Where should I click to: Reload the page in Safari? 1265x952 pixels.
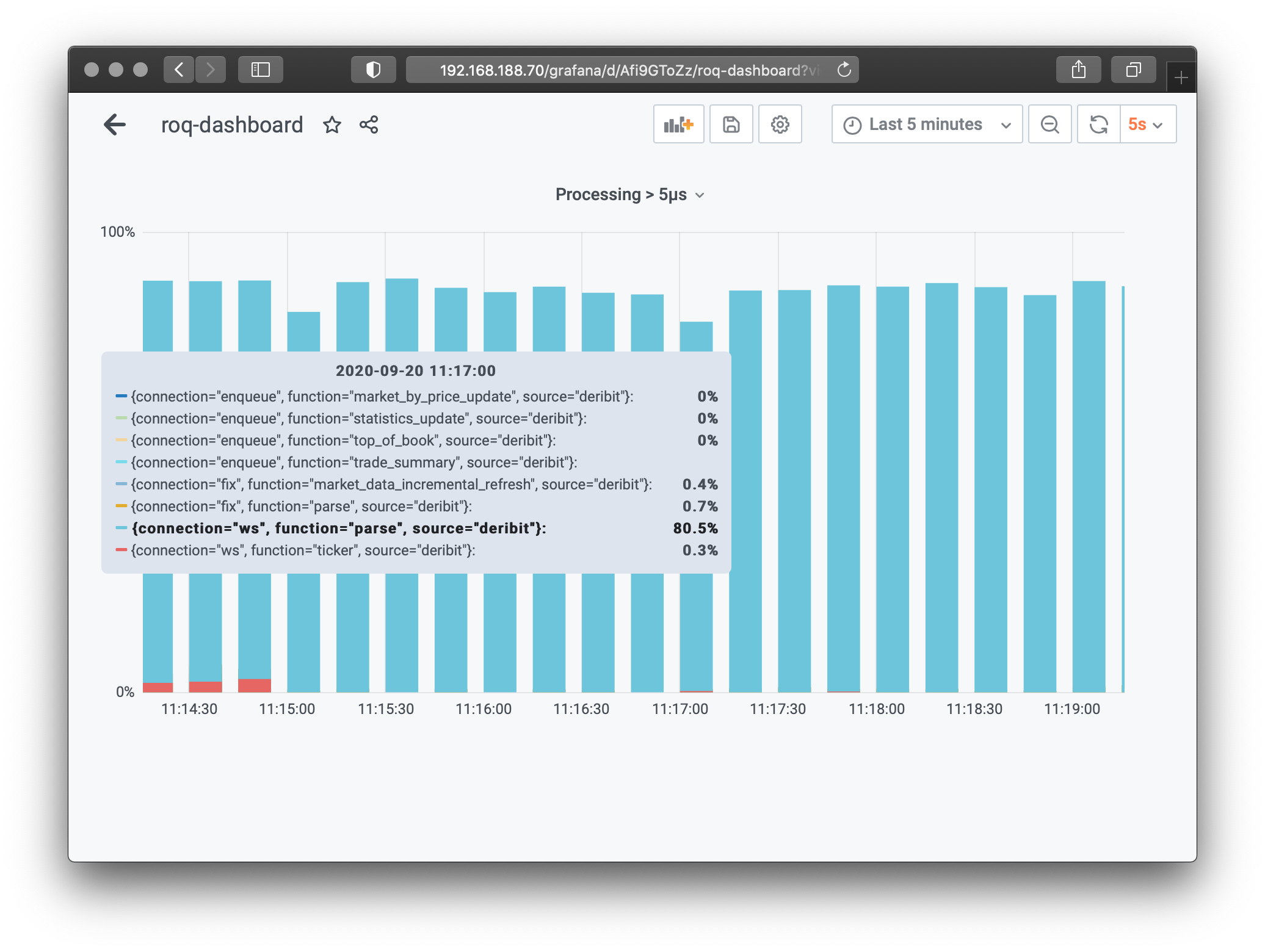pos(844,70)
